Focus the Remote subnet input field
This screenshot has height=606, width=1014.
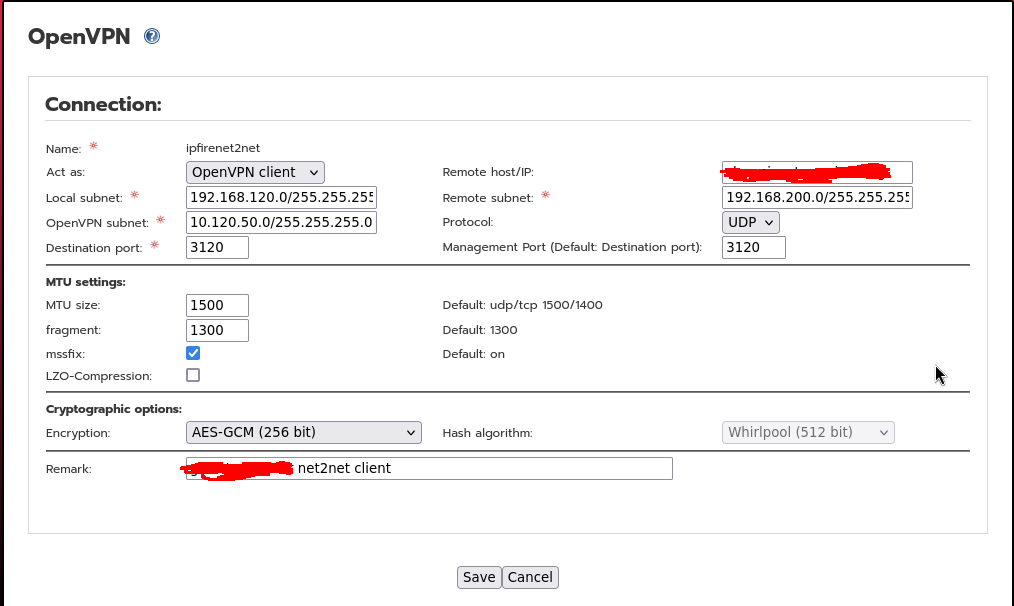coord(817,197)
